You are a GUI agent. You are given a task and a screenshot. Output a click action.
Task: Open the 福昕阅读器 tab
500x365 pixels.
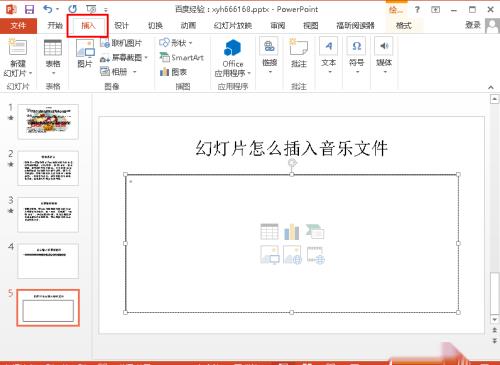(x=355, y=26)
